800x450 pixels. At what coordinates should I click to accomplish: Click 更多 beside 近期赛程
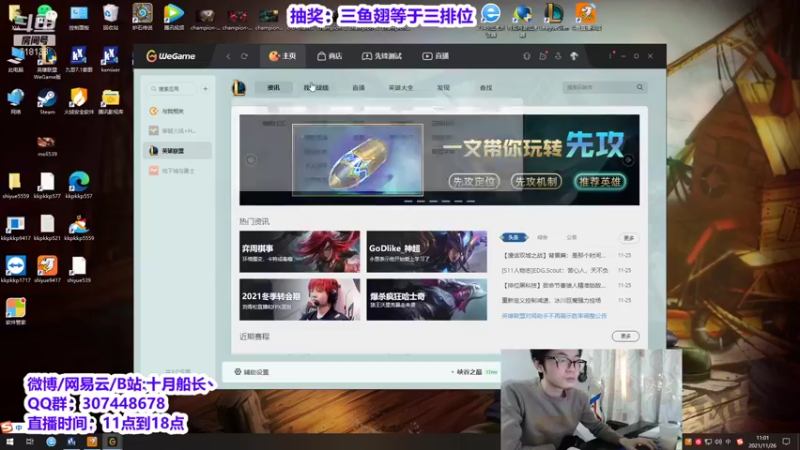tap(626, 336)
